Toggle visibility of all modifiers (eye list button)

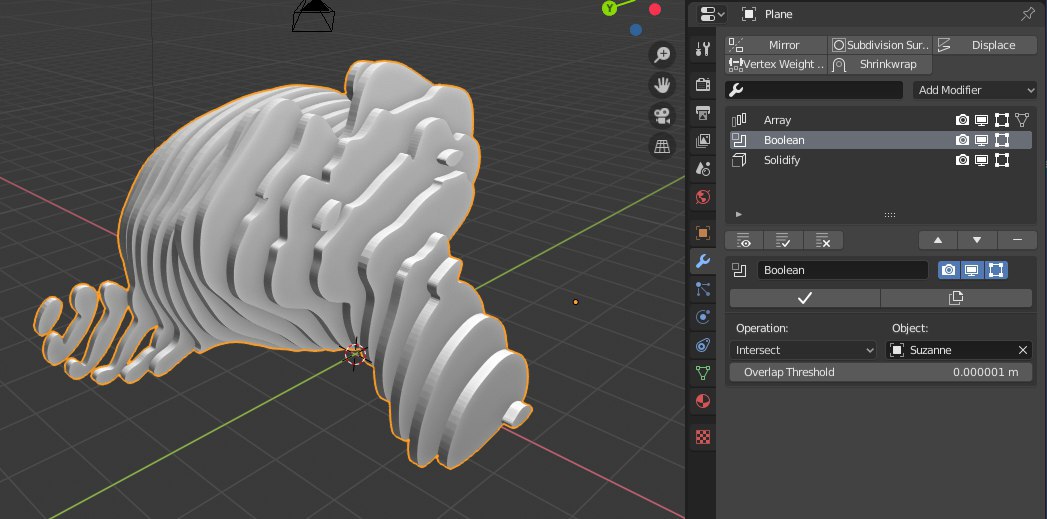tap(744, 240)
